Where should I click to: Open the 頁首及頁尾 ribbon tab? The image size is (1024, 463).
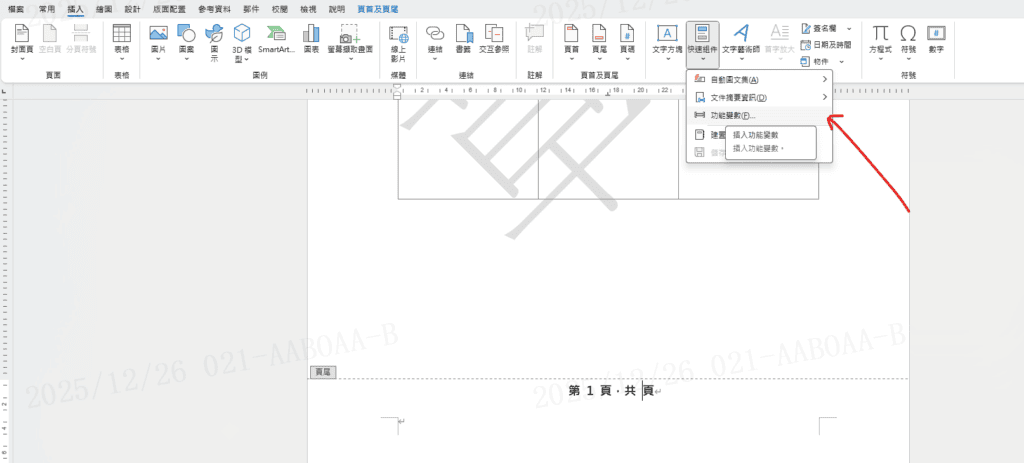[376, 8]
